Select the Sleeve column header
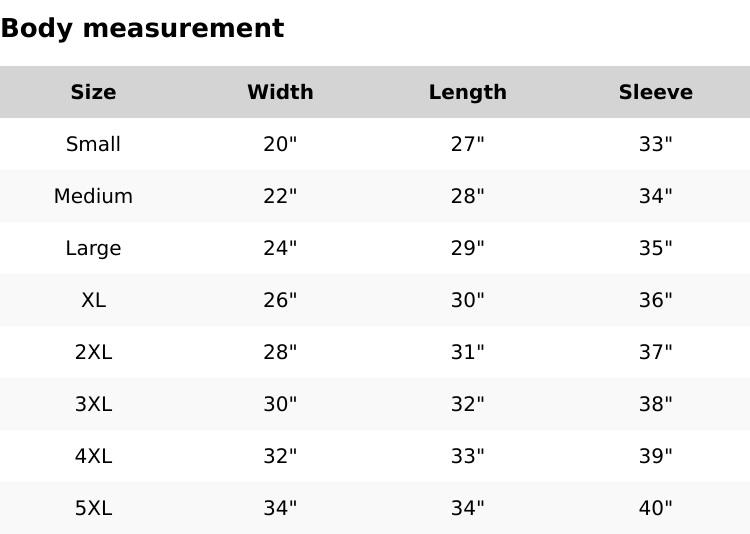750x534 pixels. tap(655, 92)
